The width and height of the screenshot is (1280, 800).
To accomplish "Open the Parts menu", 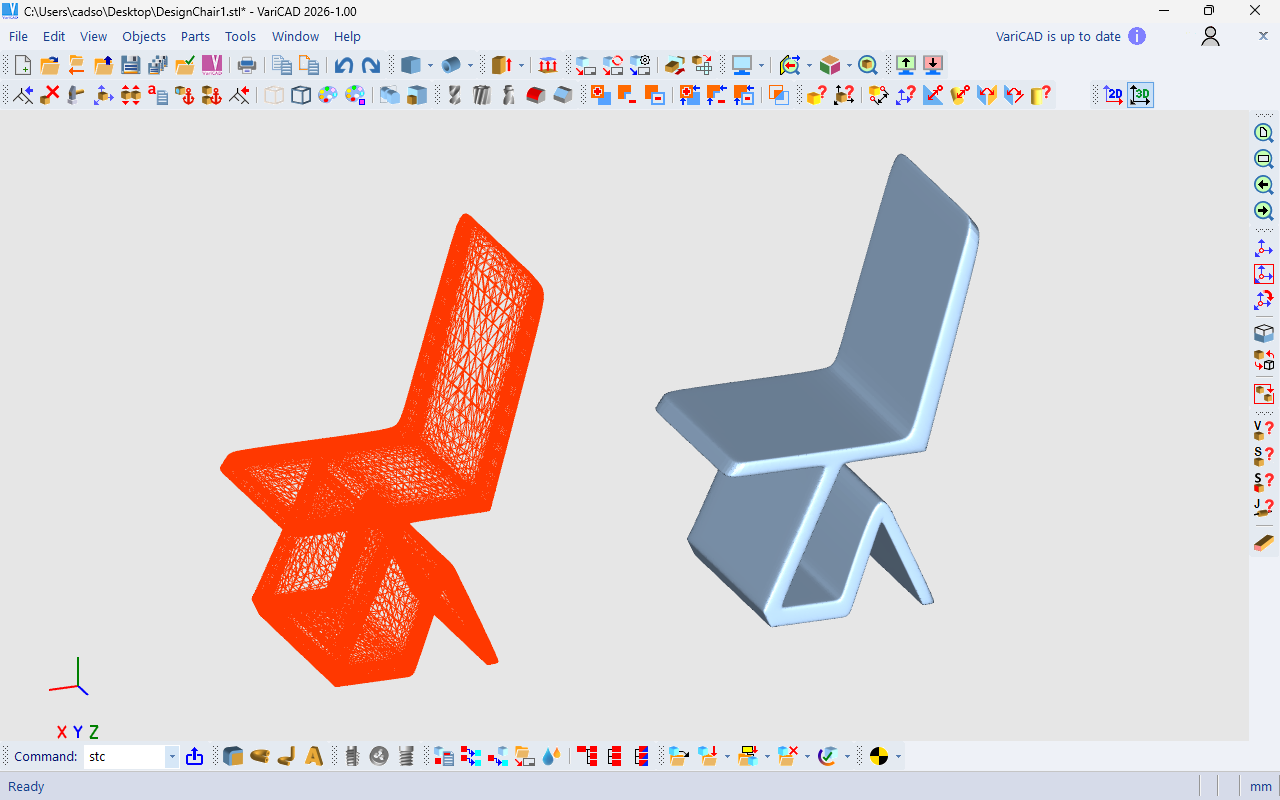I will coord(195,36).
